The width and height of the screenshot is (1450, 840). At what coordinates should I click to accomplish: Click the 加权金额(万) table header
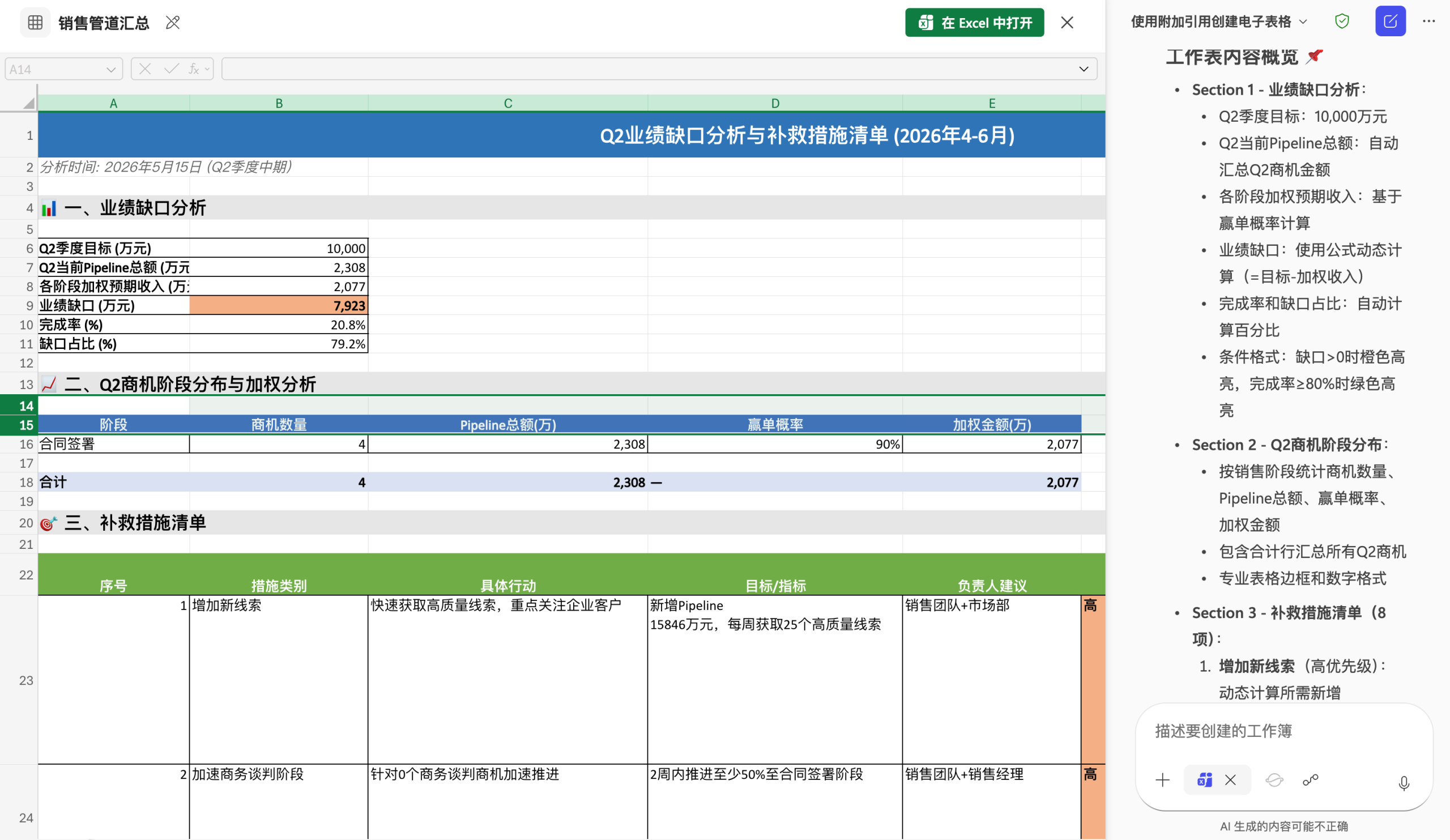click(x=991, y=425)
